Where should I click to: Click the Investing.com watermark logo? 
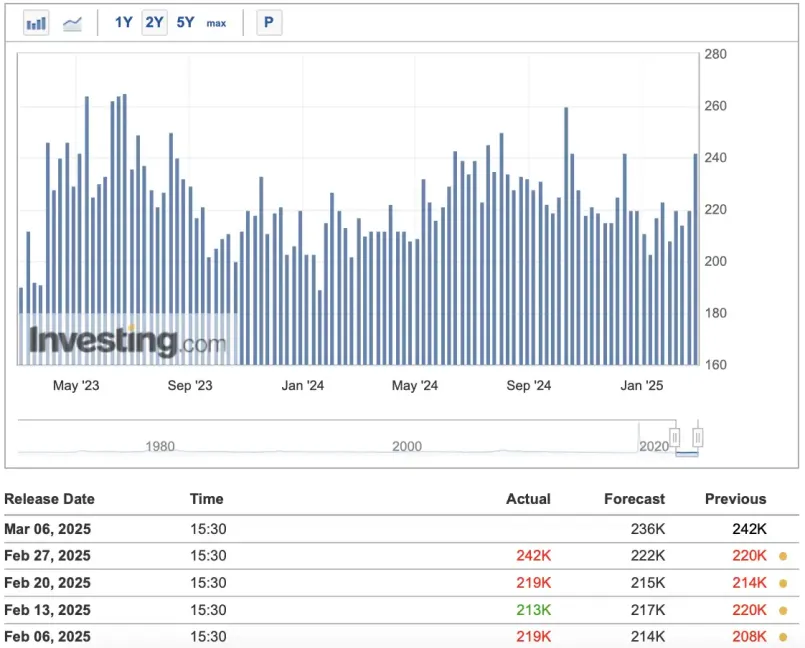click(x=127, y=341)
